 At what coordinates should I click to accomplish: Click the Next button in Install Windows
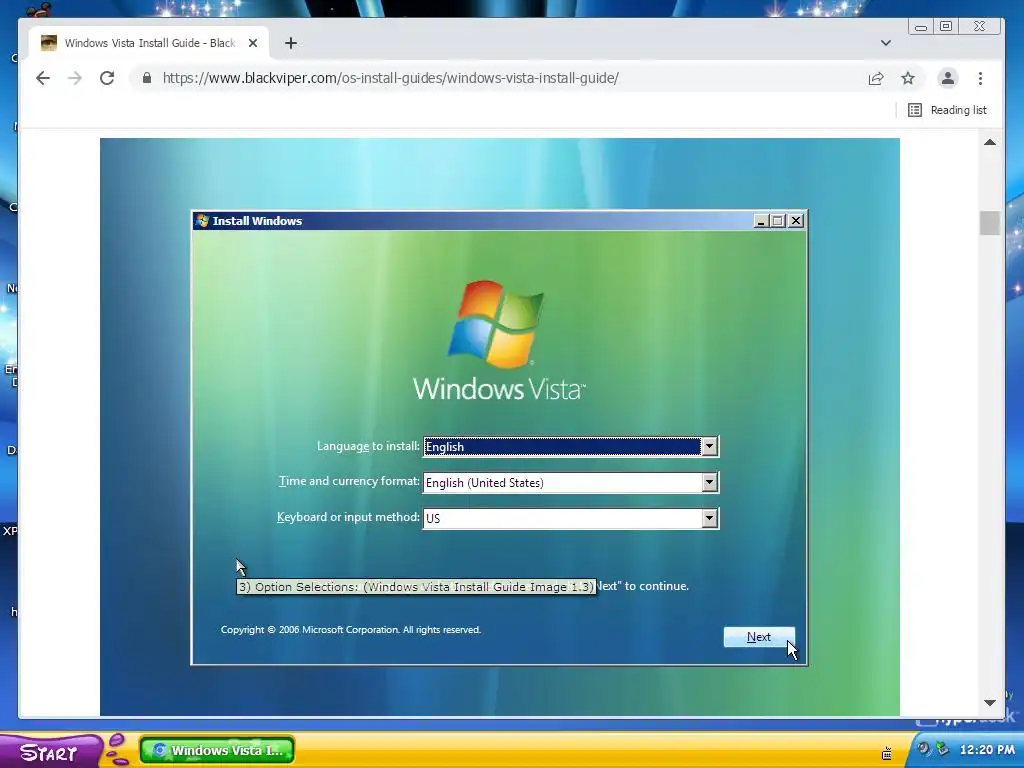(x=759, y=637)
